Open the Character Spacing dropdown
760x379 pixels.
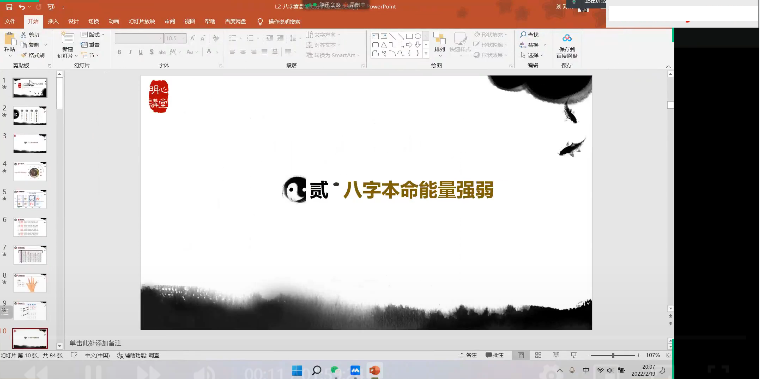coord(176,52)
